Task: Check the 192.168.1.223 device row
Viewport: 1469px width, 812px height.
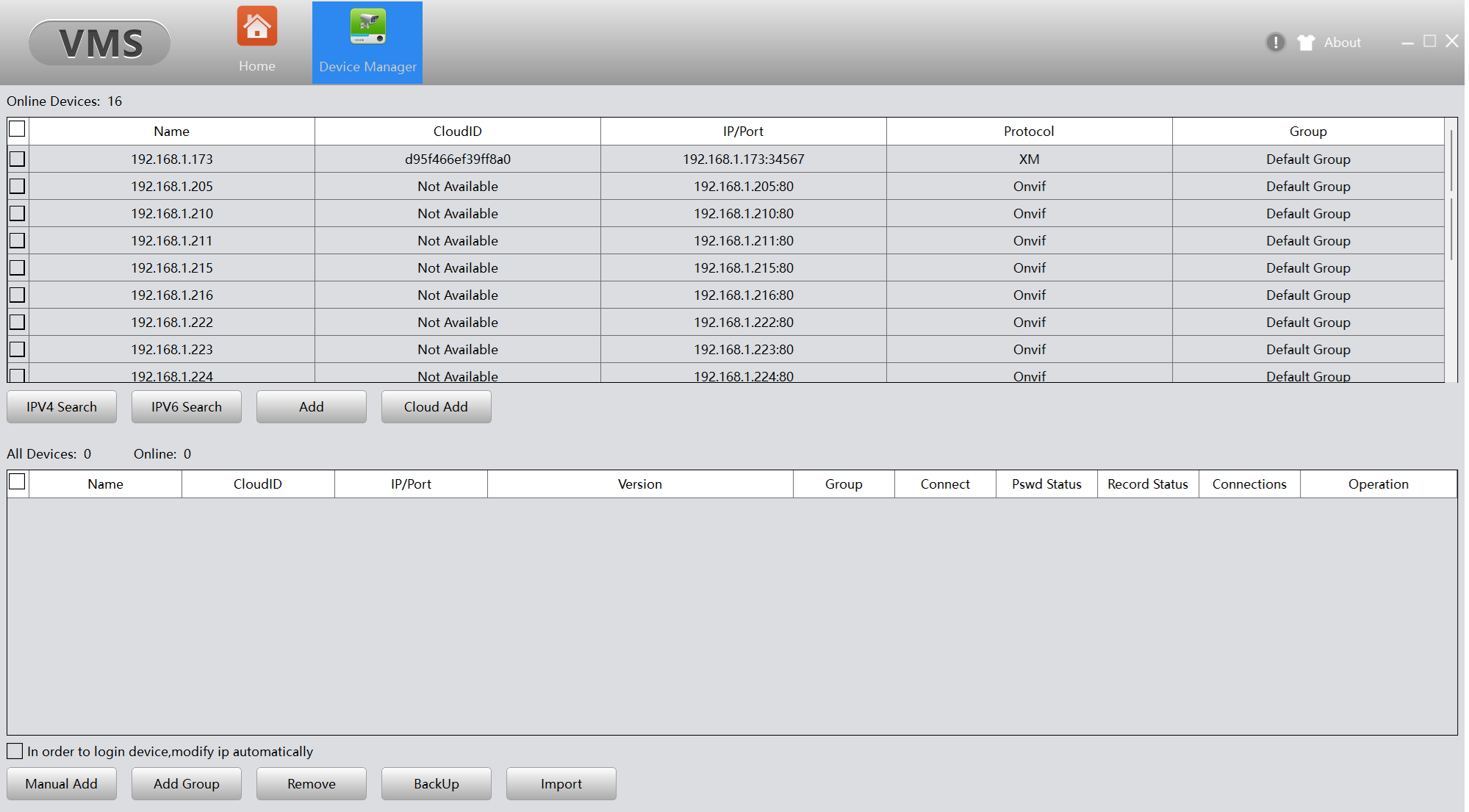Action: coord(17,349)
